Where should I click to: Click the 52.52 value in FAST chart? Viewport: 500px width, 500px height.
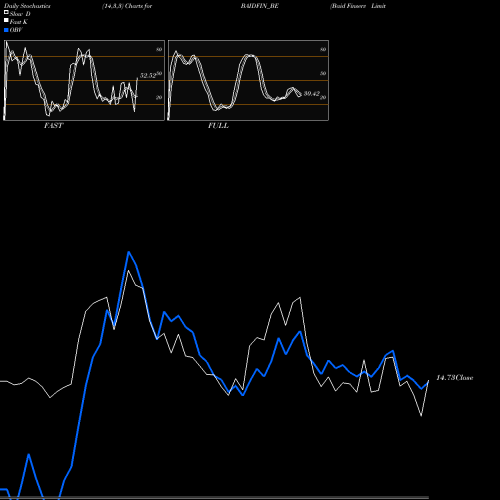(x=148, y=76)
